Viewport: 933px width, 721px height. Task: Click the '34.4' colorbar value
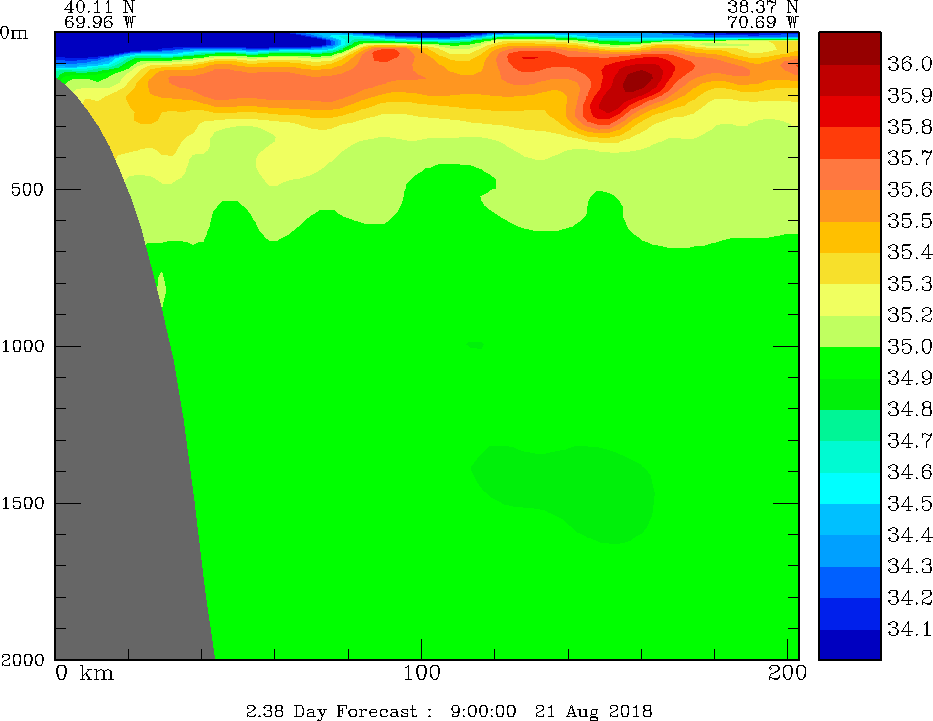[x=909, y=535]
